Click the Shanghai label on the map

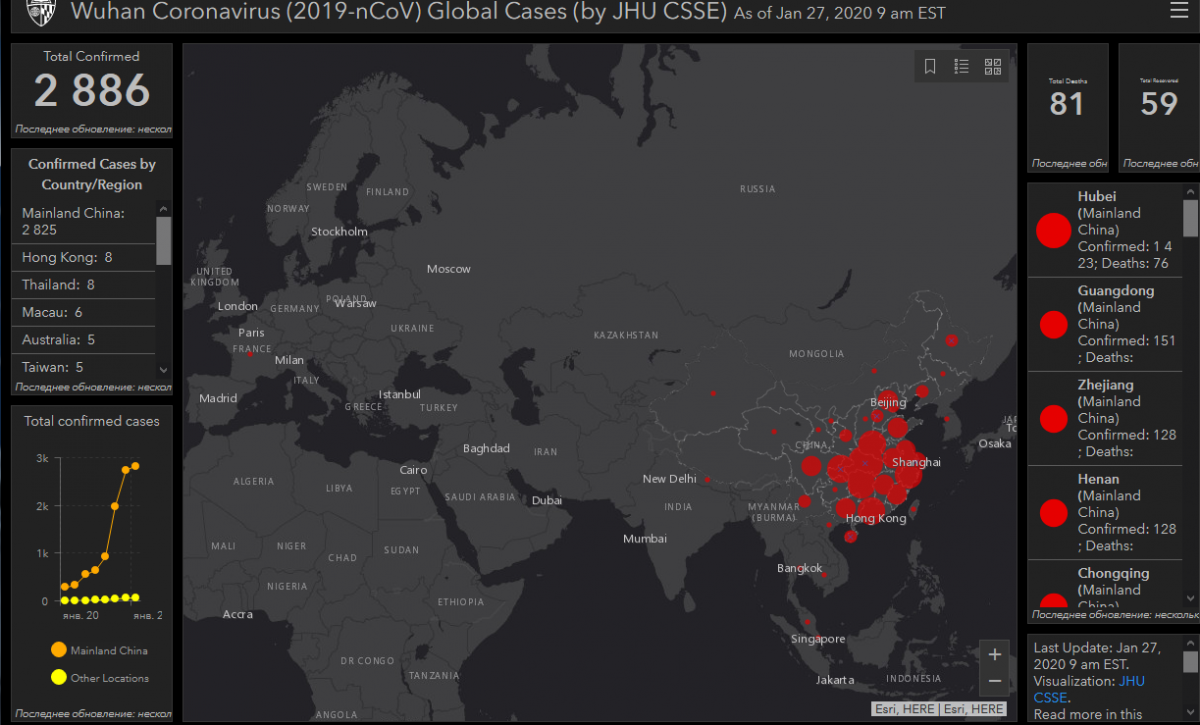(916, 463)
